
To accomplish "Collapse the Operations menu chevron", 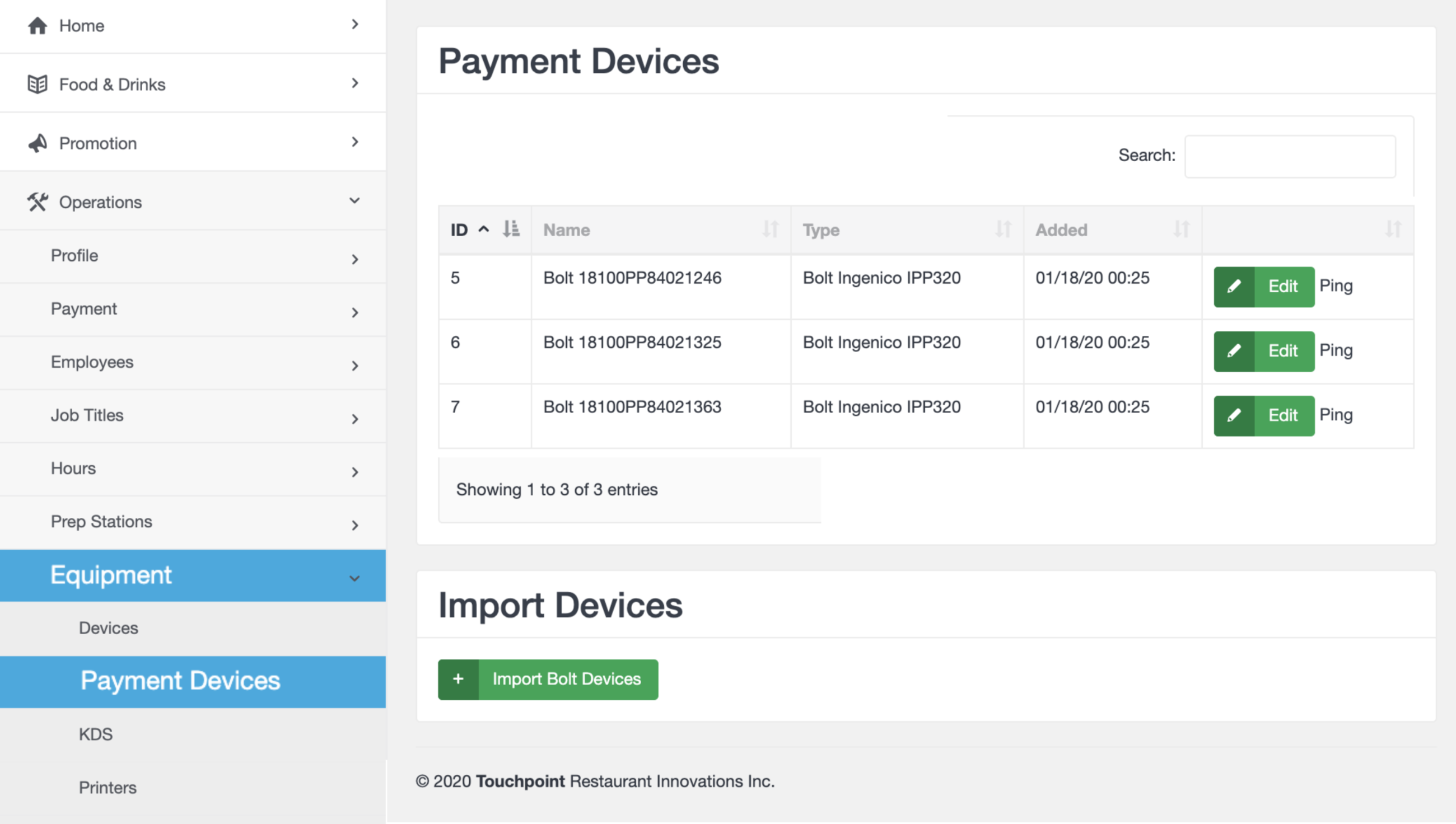I will [x=354, y=200].
